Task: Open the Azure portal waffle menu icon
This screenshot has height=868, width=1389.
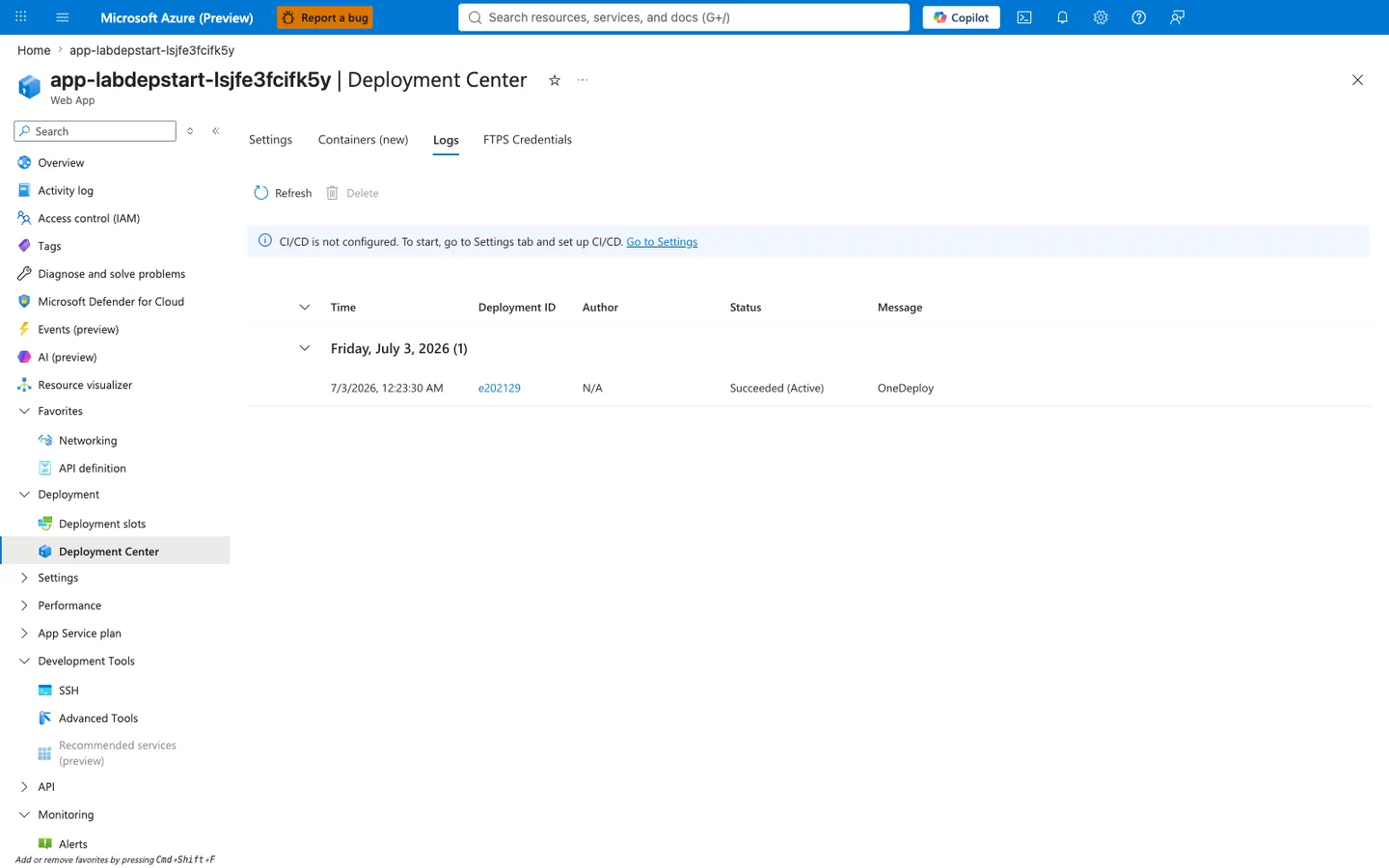Action: [20, 17]
